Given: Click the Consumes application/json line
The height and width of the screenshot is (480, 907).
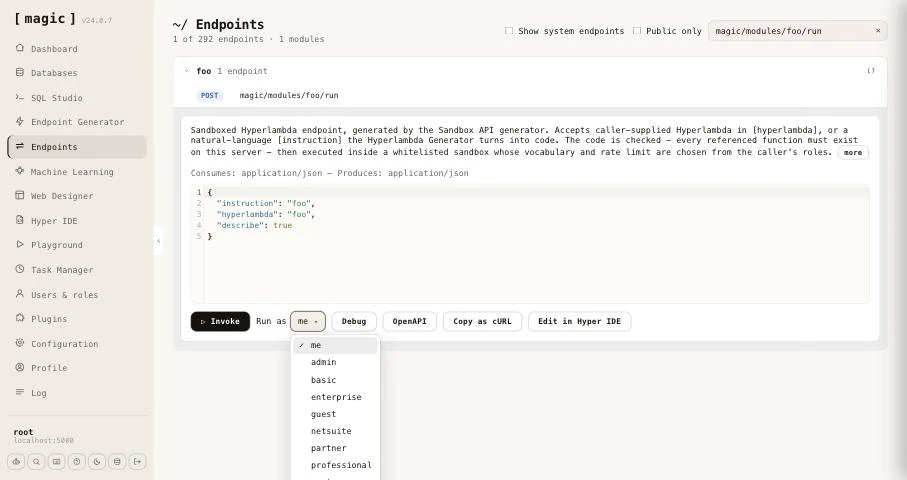Looking at the screenshot, I should [x=330, y=173].
